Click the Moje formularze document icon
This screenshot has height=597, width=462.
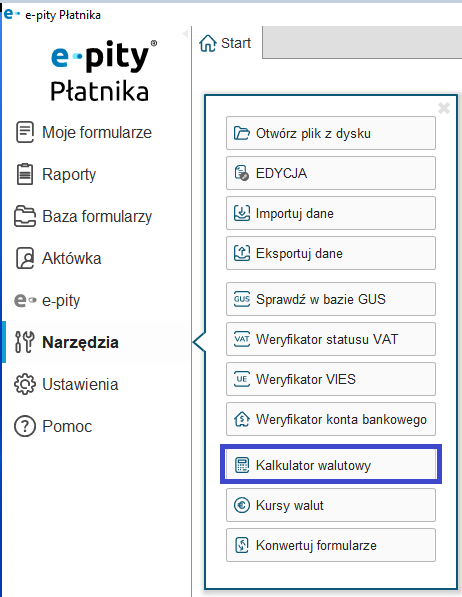pyautogui.click(x=25, y=132)
